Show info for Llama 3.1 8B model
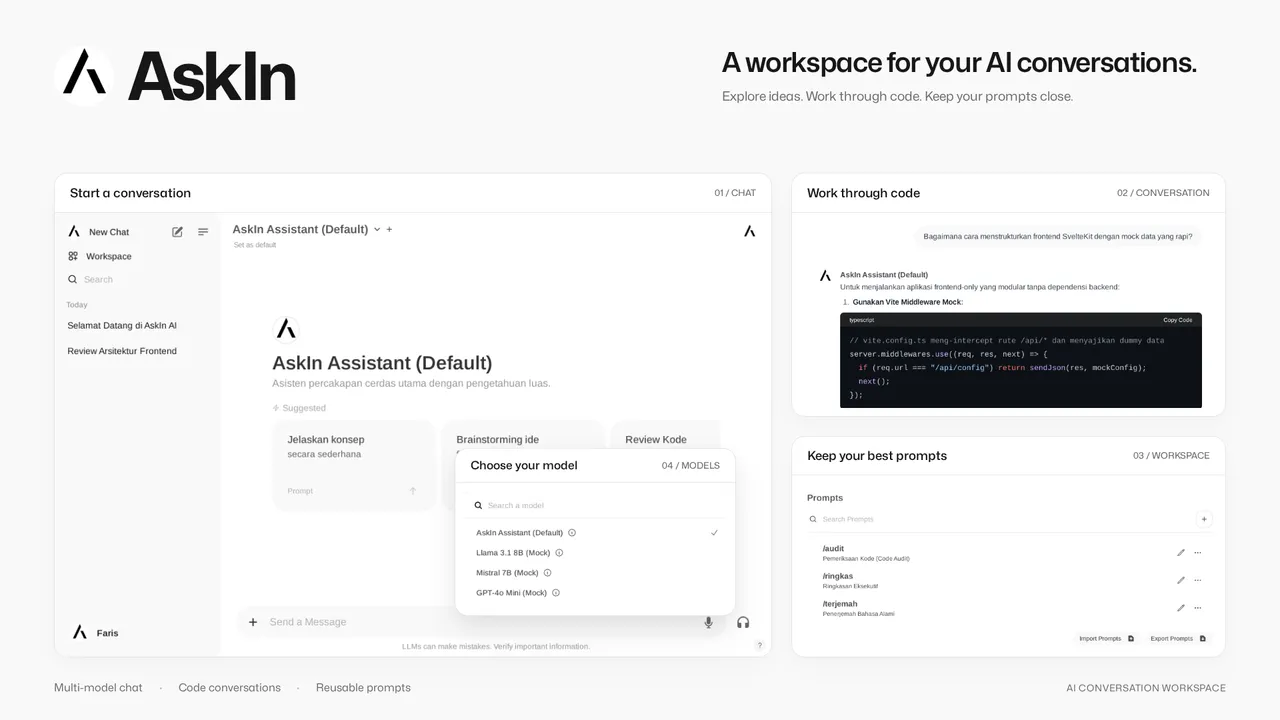The width and height of the screenshot is (1280, 720). [559, 553]
